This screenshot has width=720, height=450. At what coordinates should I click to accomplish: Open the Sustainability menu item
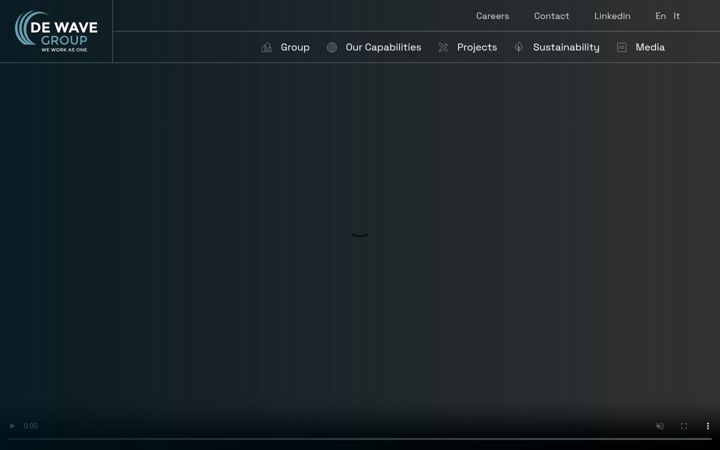coord(566,47)
